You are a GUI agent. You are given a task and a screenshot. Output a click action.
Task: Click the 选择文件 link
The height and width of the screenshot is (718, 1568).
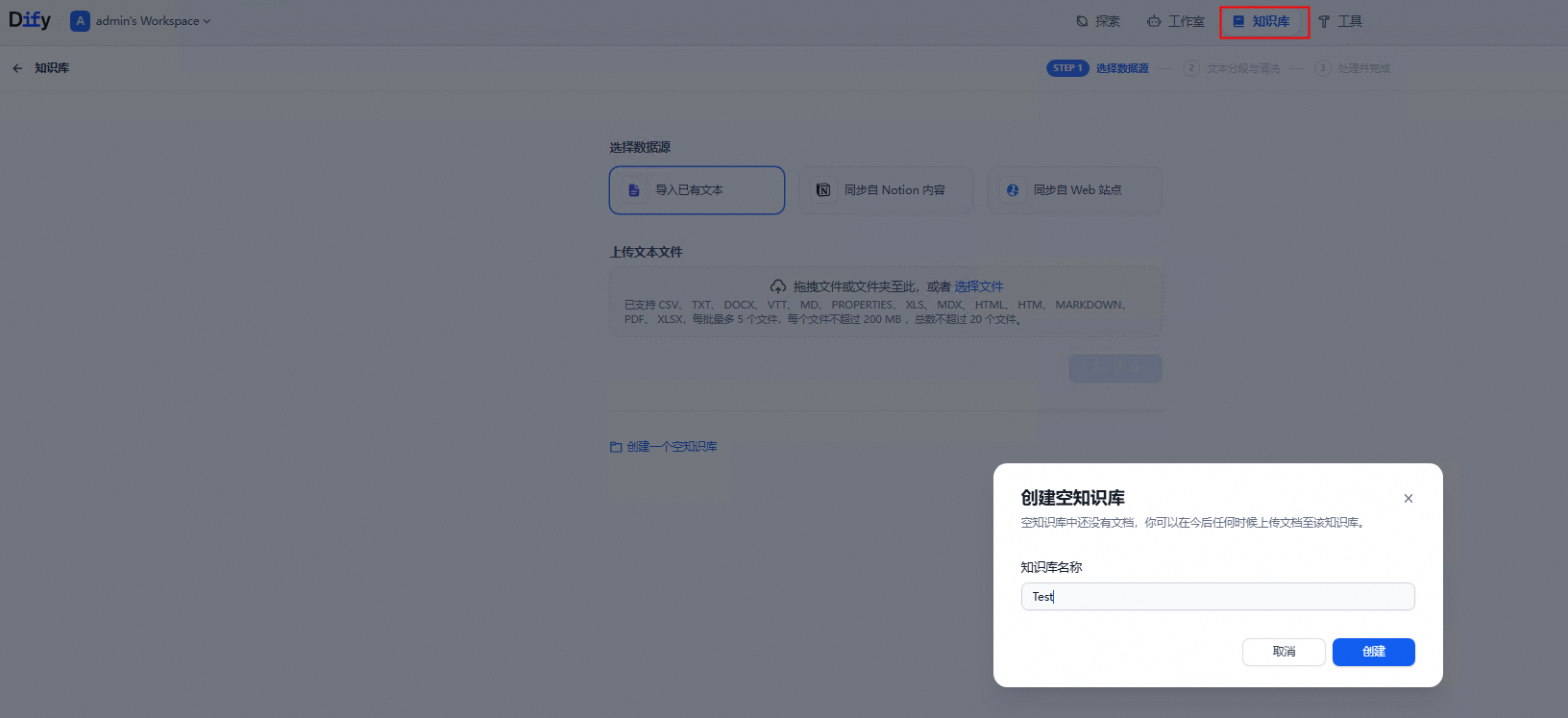(x=978, y=286)
